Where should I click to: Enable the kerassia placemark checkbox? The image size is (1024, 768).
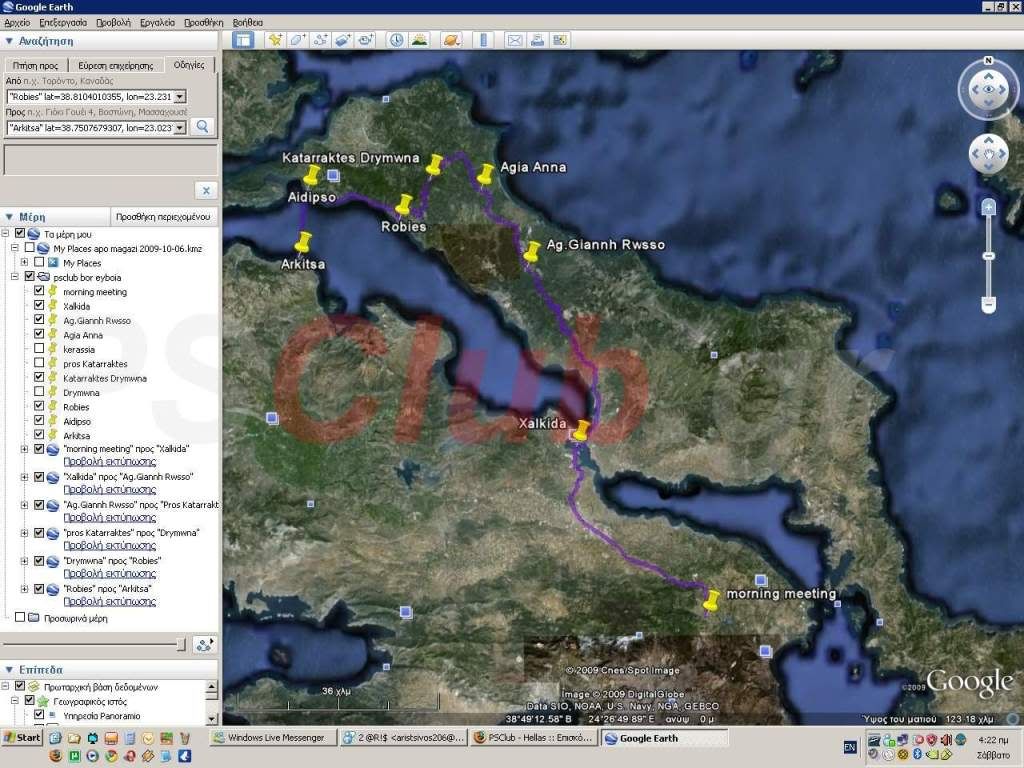(x=39, y=348)
